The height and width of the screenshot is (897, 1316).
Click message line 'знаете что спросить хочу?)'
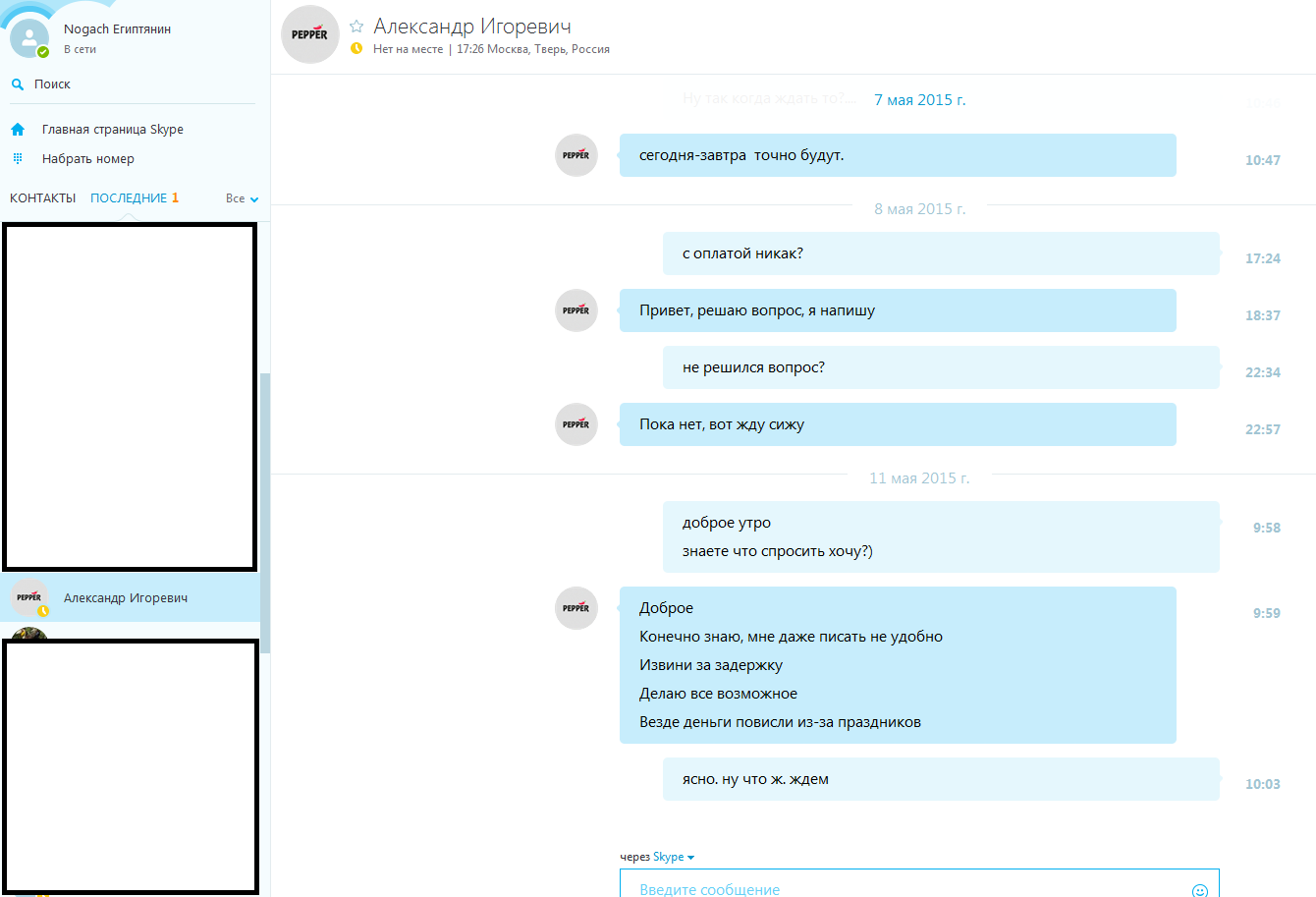778,551
